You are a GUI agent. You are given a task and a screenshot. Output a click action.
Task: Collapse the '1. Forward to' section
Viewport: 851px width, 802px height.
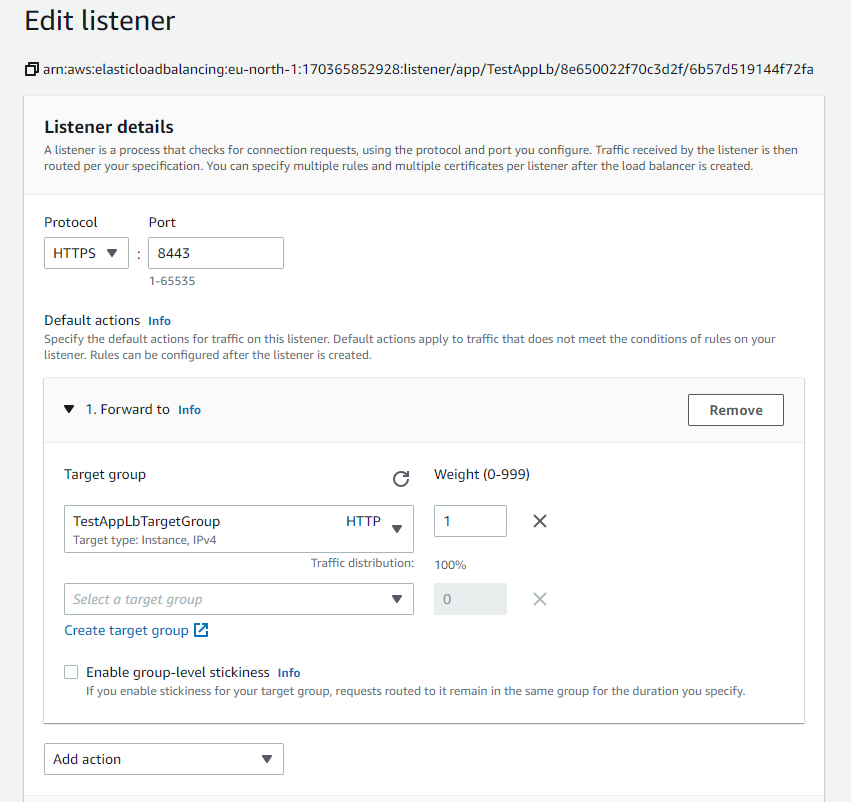[69, 409]
